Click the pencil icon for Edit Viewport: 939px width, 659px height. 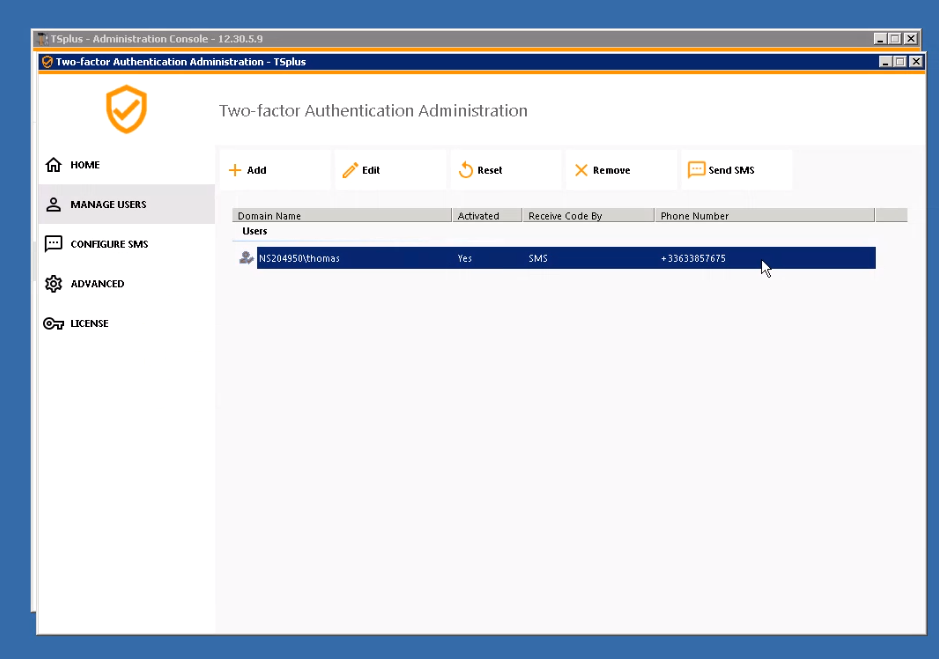tap(350, 170)
